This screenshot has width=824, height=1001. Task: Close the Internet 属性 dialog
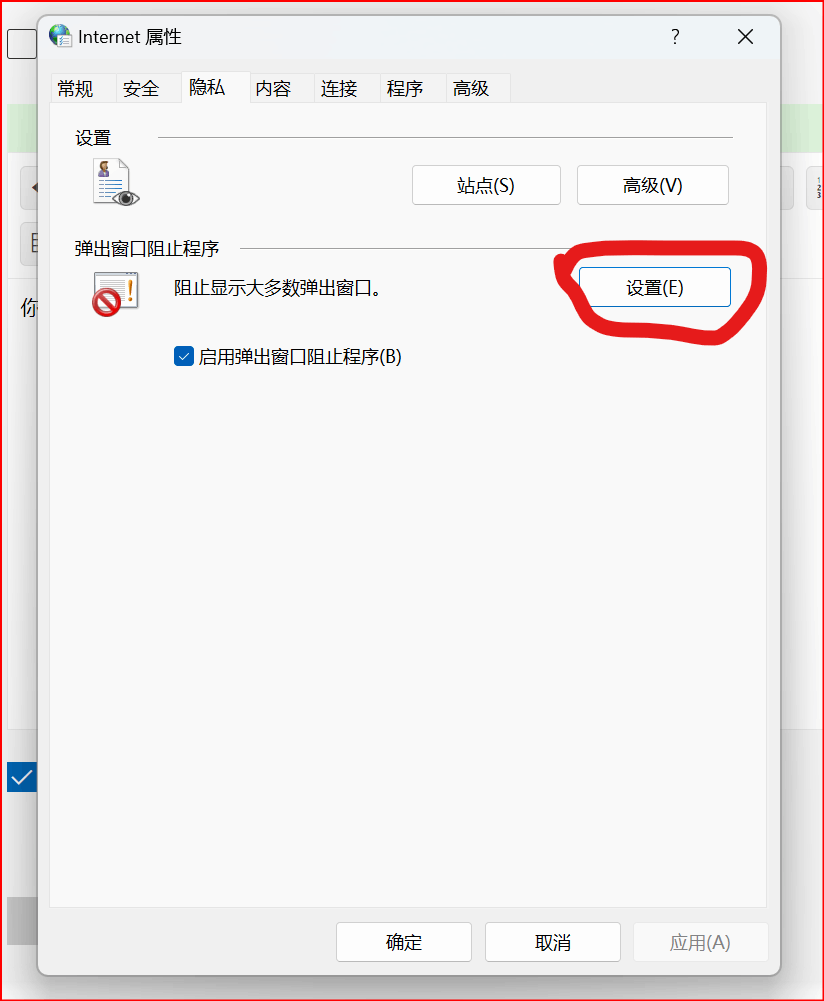click(745, 36)
